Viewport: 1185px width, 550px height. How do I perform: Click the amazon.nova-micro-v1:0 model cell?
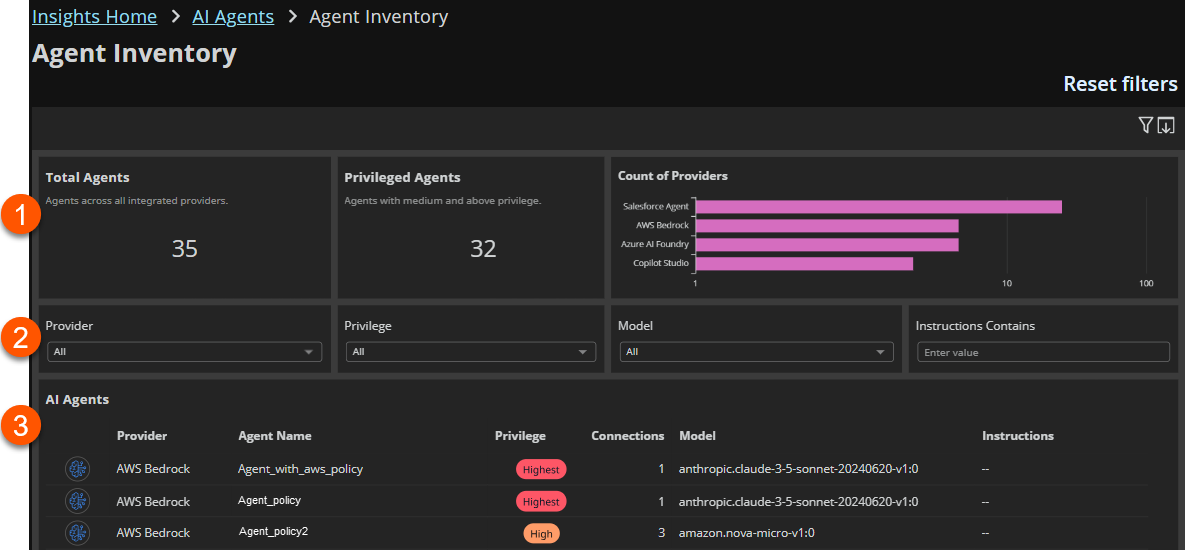tap(747, 533)
